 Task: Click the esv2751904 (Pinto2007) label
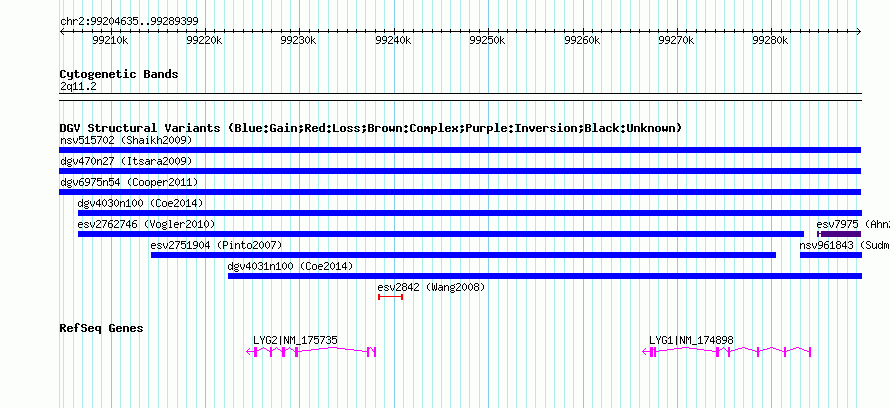click(x=216, y=245)
